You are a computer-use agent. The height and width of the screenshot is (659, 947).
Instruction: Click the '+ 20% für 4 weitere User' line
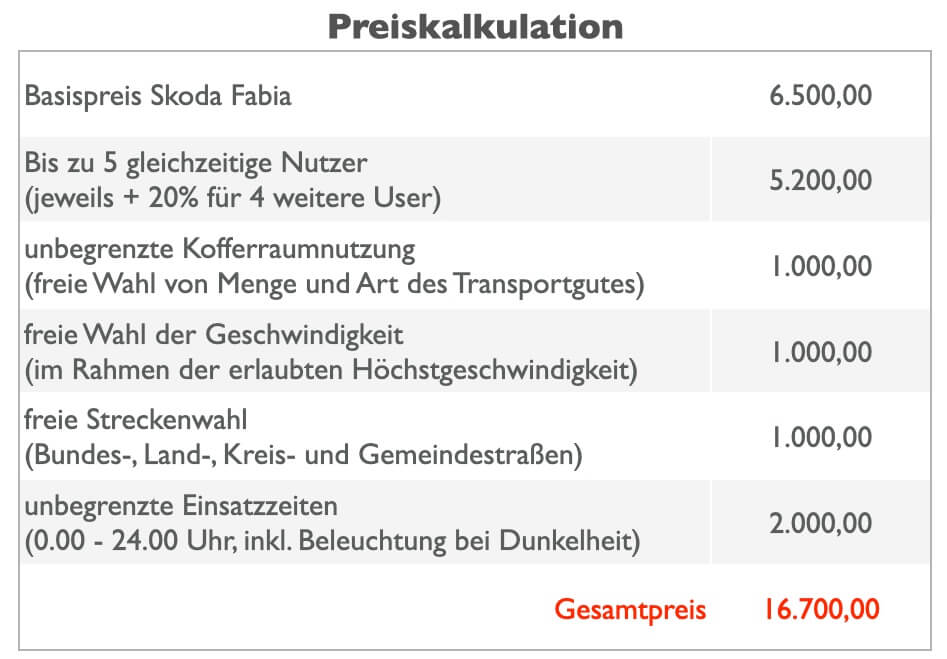point(232,198)
